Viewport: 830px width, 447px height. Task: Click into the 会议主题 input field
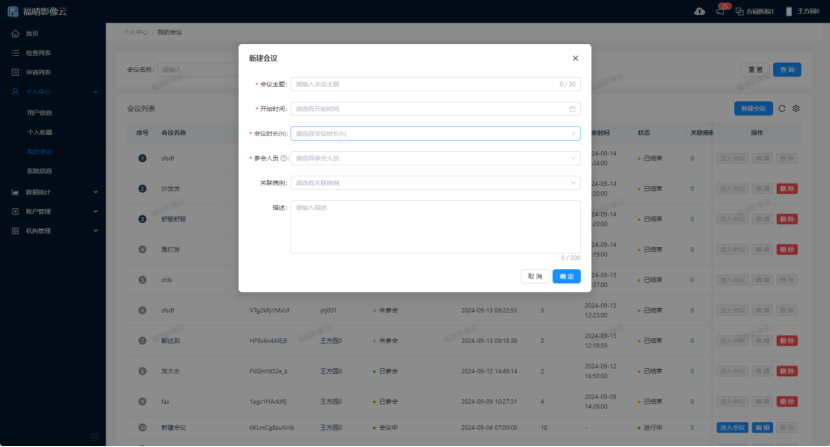425,84
